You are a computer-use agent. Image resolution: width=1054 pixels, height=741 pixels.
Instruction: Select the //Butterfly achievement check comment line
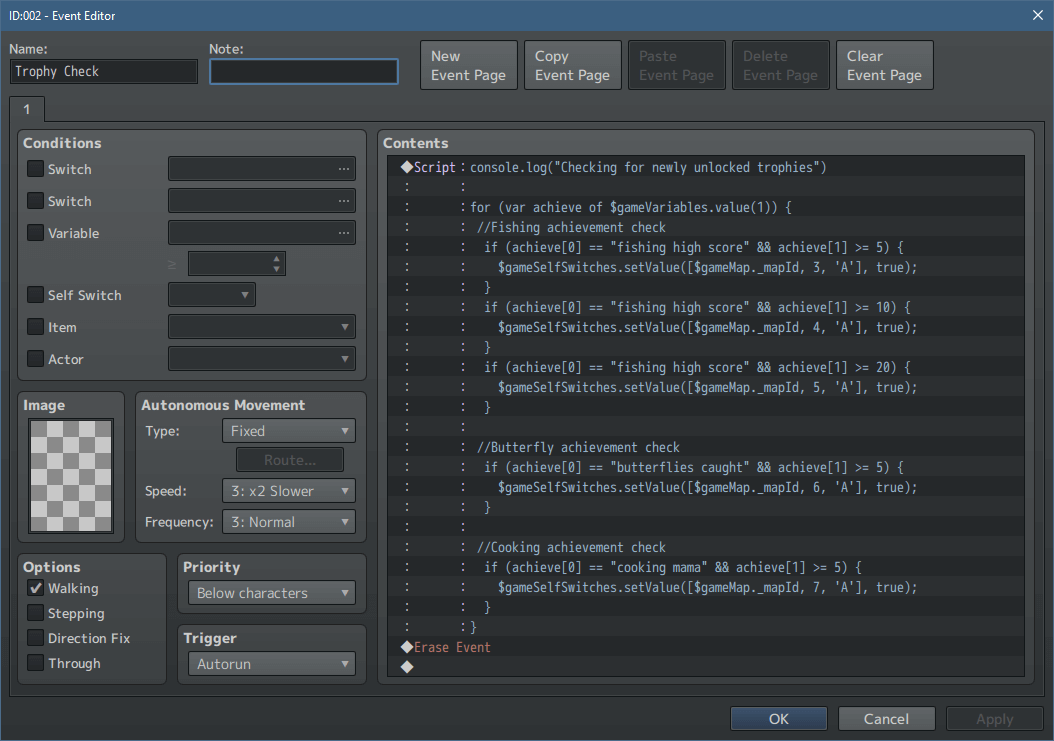point(706,447)
